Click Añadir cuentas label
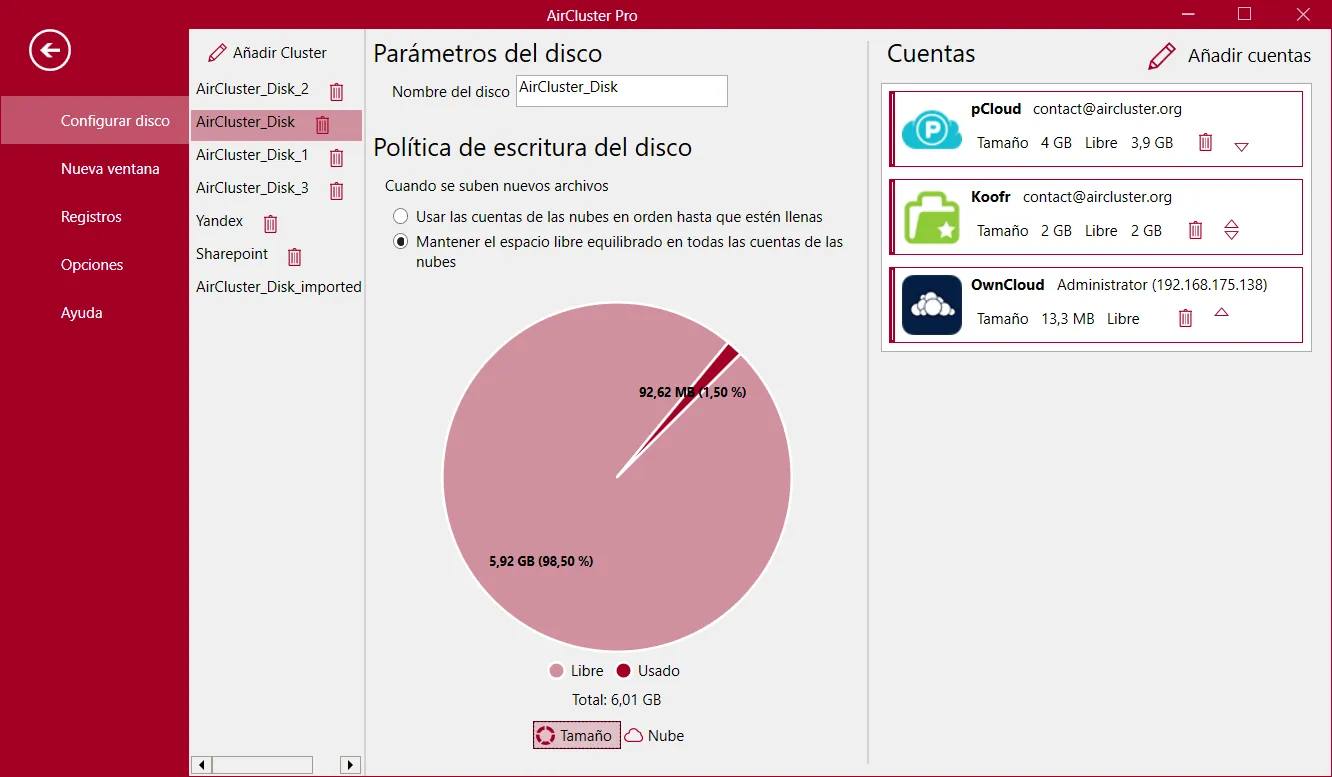The height and width of the screenshot is (777, 1332). click(1249, 55)
